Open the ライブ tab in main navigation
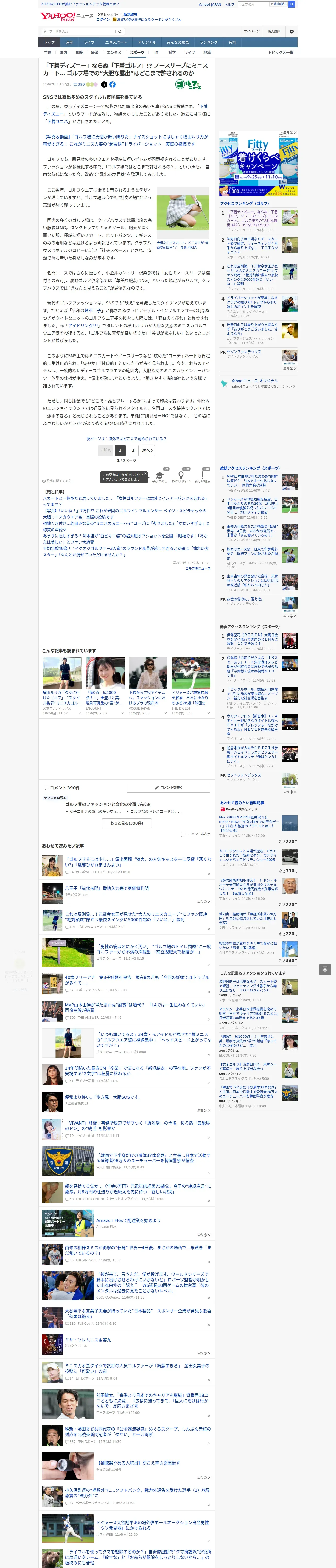This screenshot has height=1568, width=336. [x=89, y=42]
